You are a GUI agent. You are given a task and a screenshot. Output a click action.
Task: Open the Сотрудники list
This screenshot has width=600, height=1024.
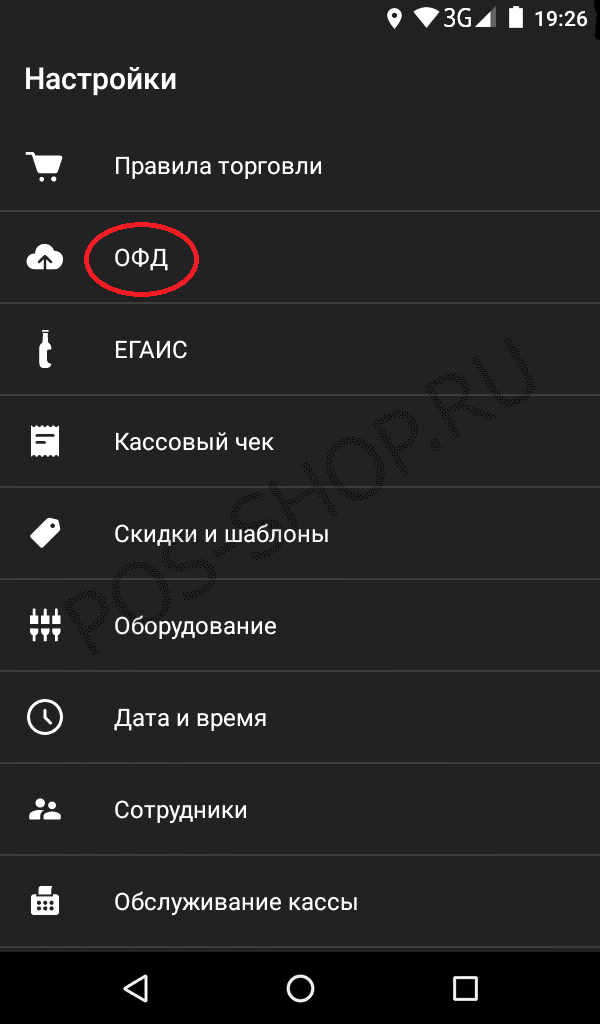[300, 810]
